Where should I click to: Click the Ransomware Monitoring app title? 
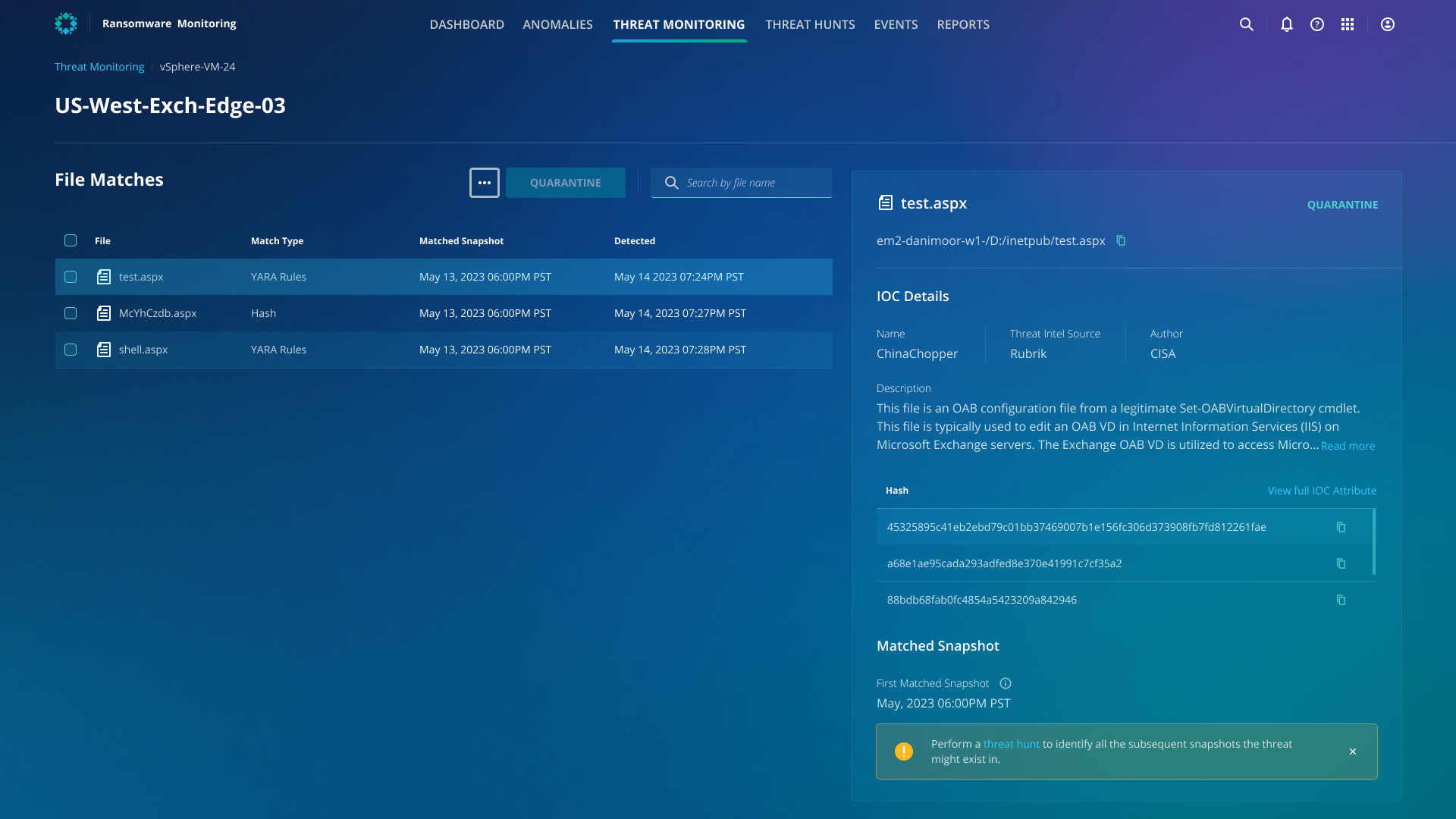(x=169, y=24)
